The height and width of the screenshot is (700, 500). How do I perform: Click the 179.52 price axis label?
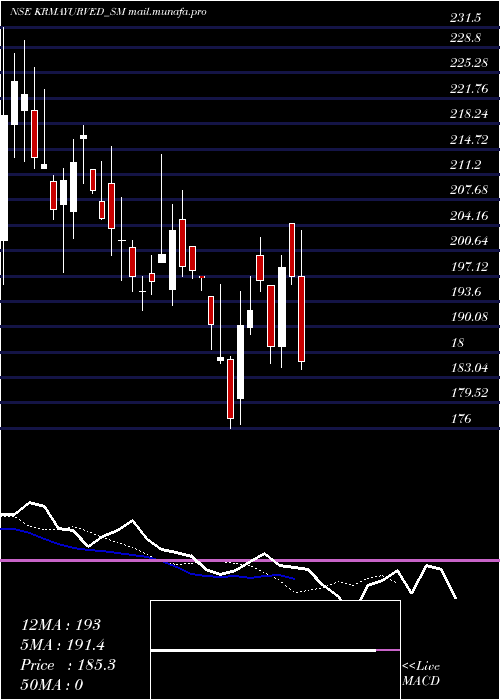(x=469, y=393)
